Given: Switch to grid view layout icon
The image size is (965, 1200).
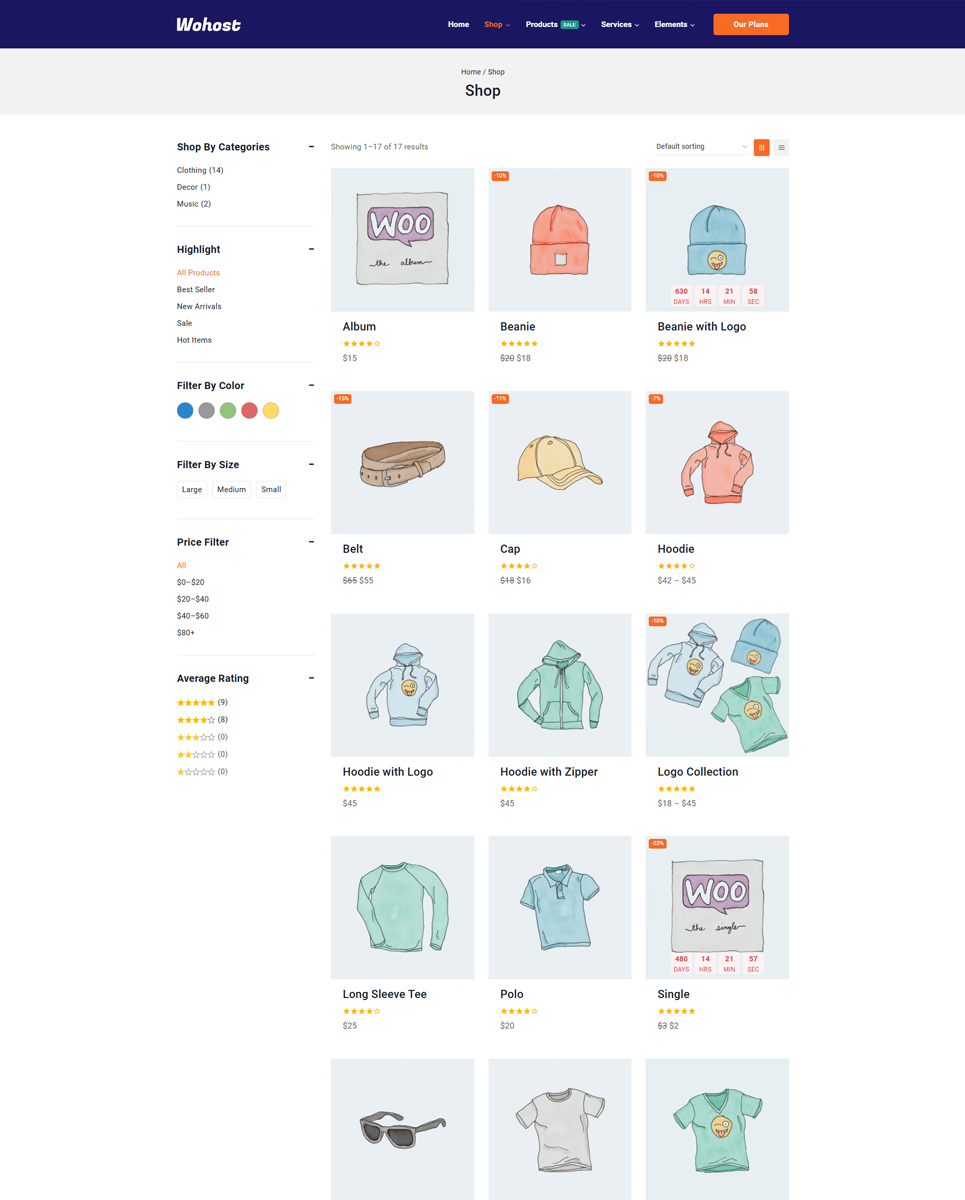Looking at the screenshot, I should tap(761, 147).
